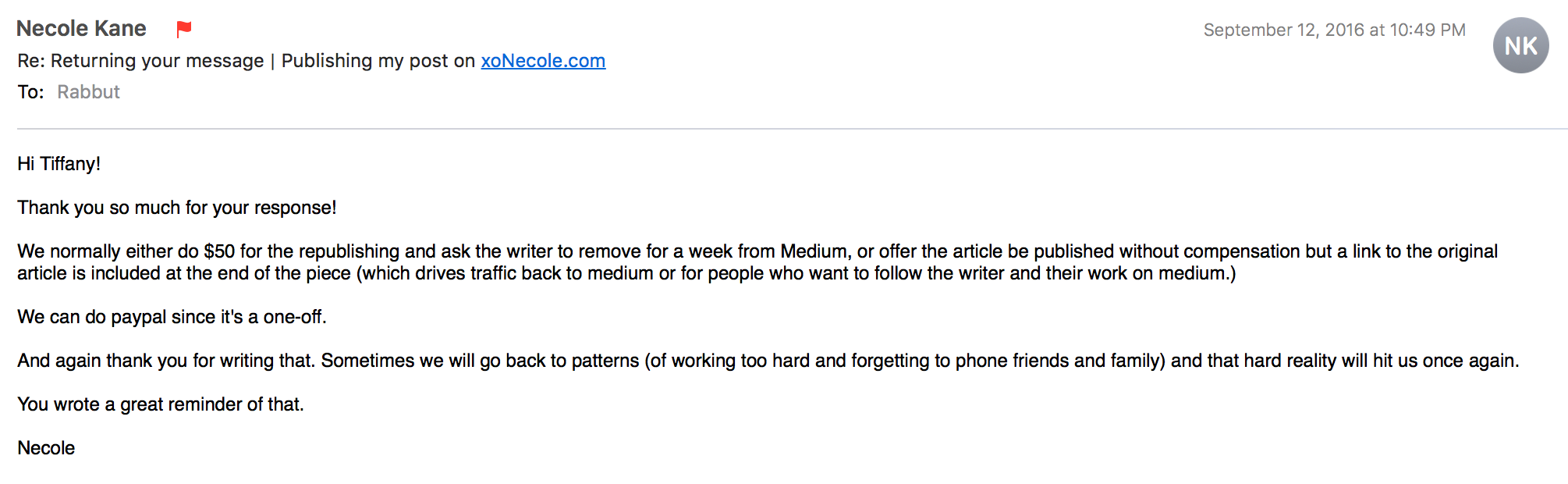Image resolution: width=1568 pixels, height=484 pixels.
Task: Click the date September 12, 2016
Action: click(x=1283, y=30)
